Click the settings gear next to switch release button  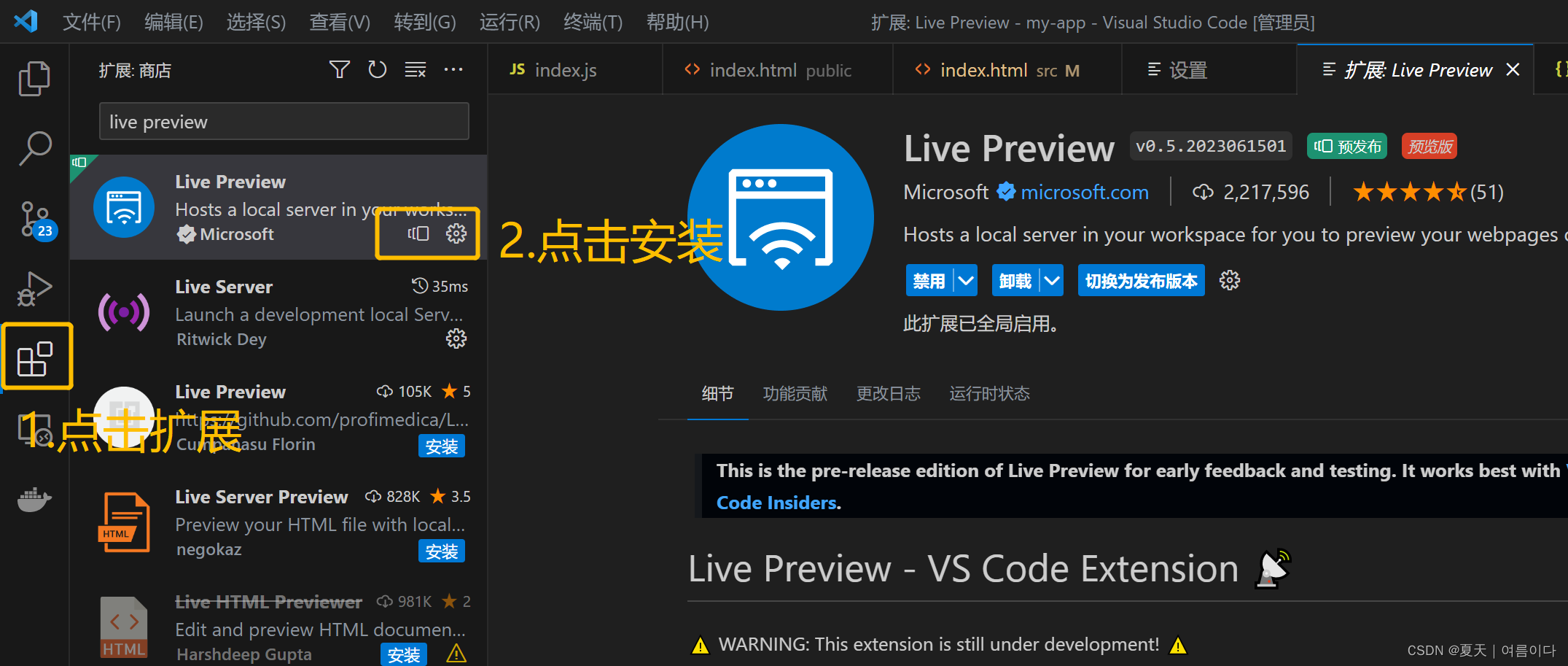1230,281
